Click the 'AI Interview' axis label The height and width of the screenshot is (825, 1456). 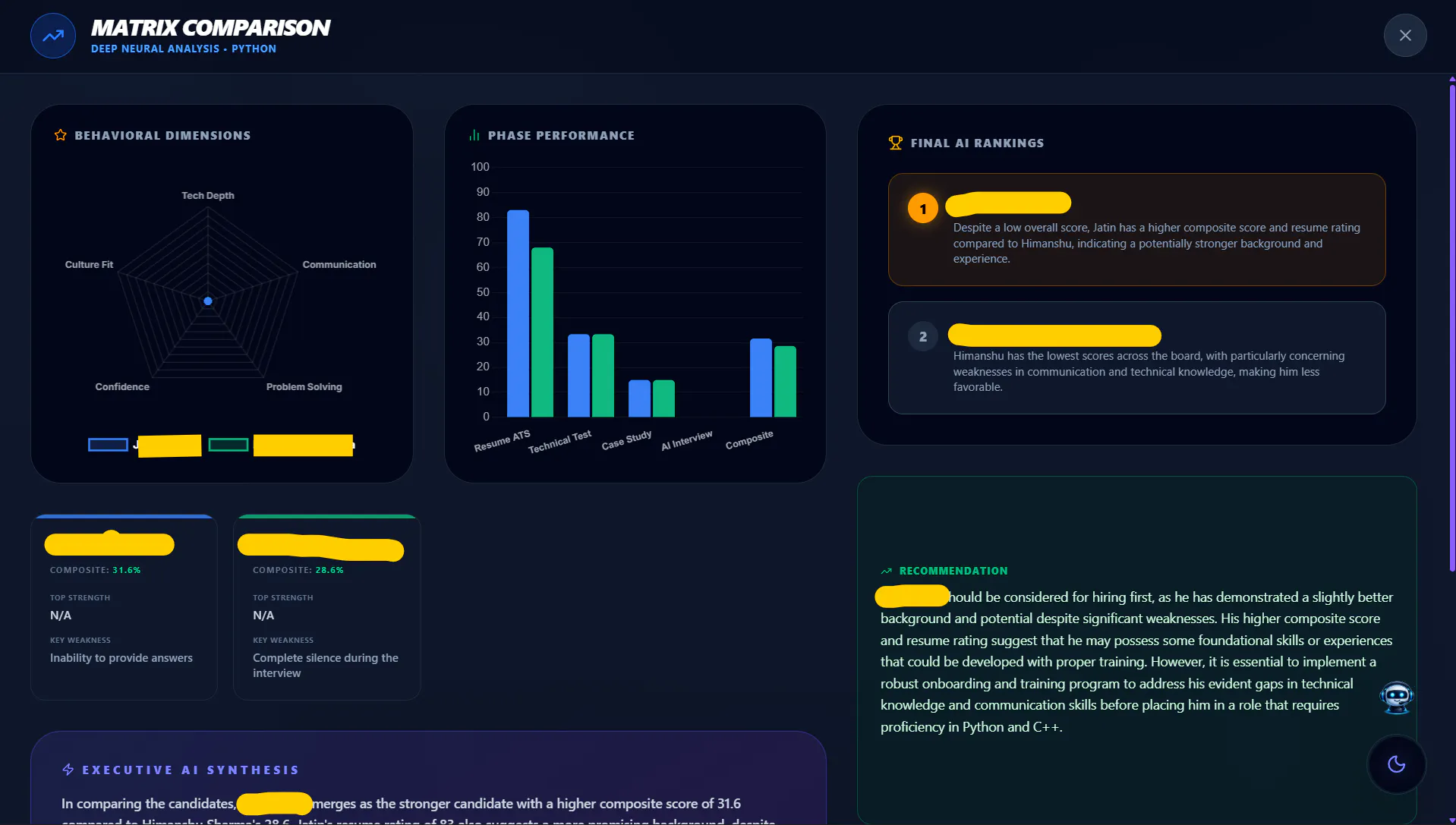(687, 440)
